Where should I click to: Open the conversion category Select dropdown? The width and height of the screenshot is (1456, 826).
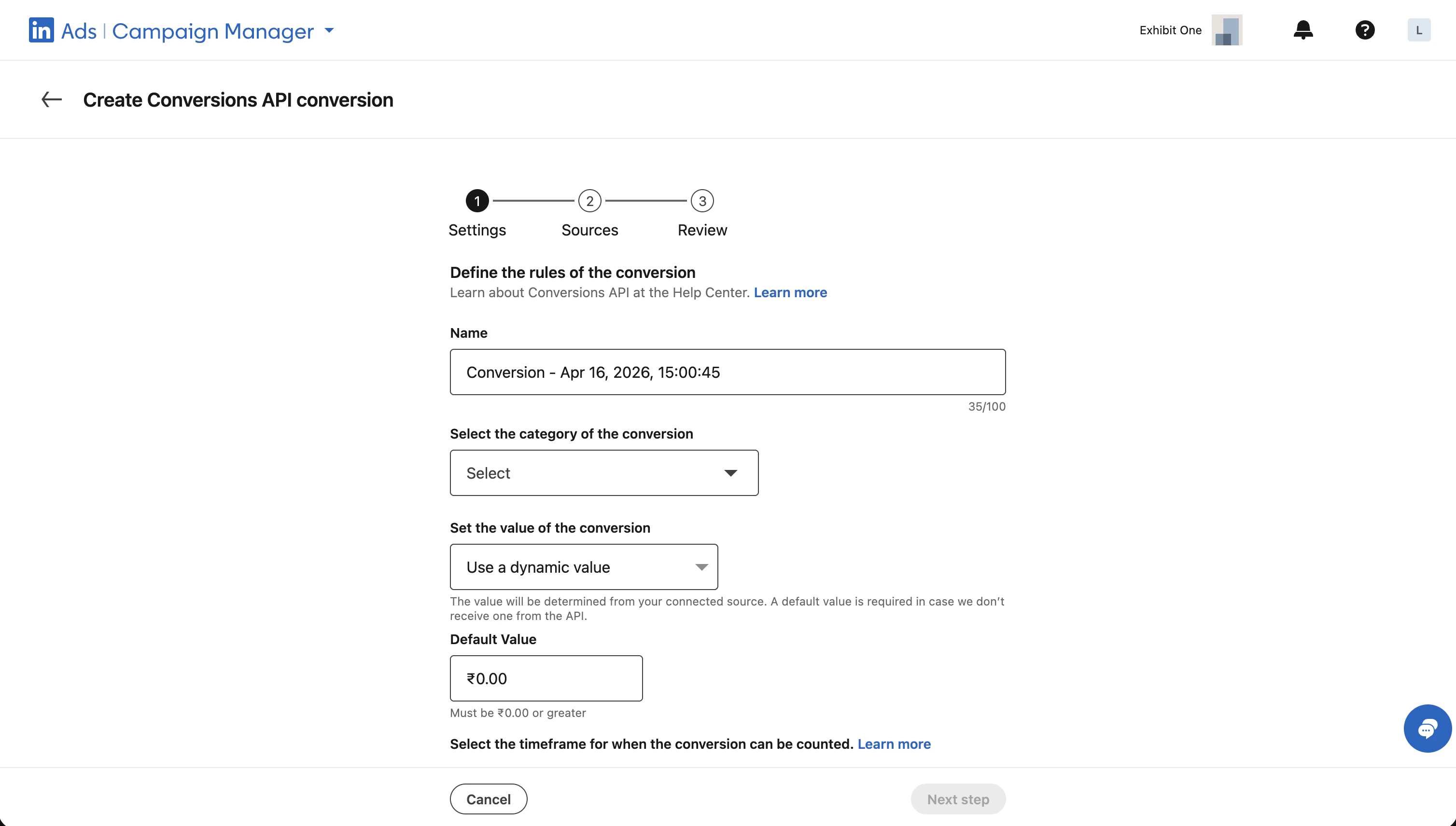click(603, 472)
